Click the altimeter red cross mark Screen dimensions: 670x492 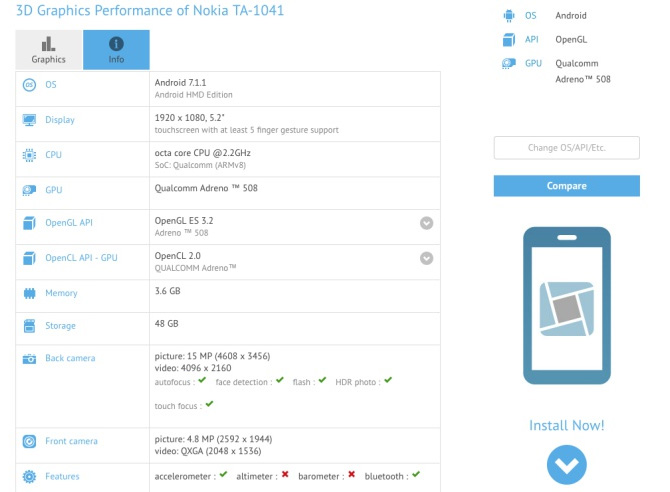pos(285,475)
